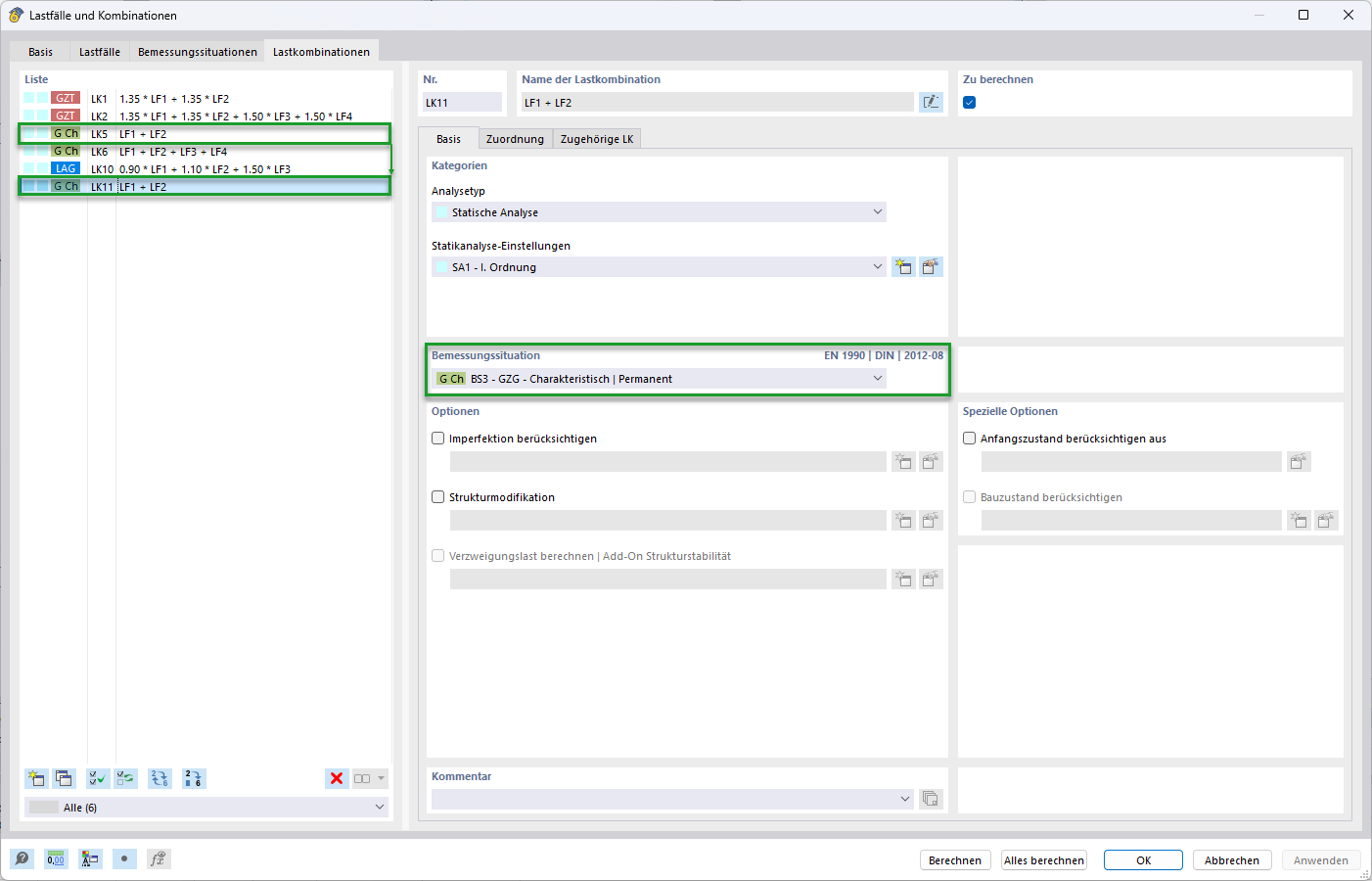The width and height of the screenshot is (1372, 881).
Task: Click Alles berechnen
Action: pos(1044,860)
